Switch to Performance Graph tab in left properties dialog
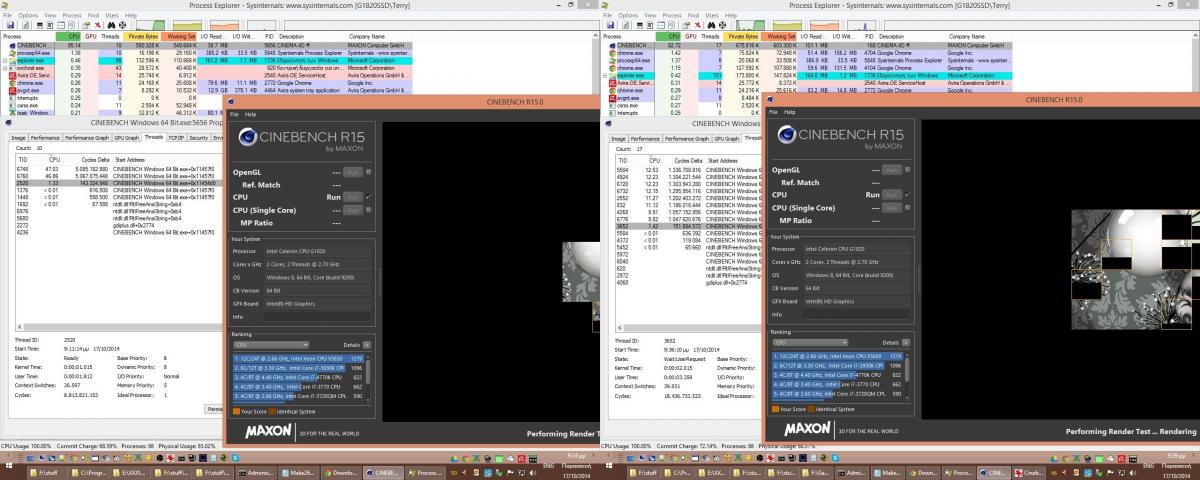1200x480 pixels. point(88,138)
